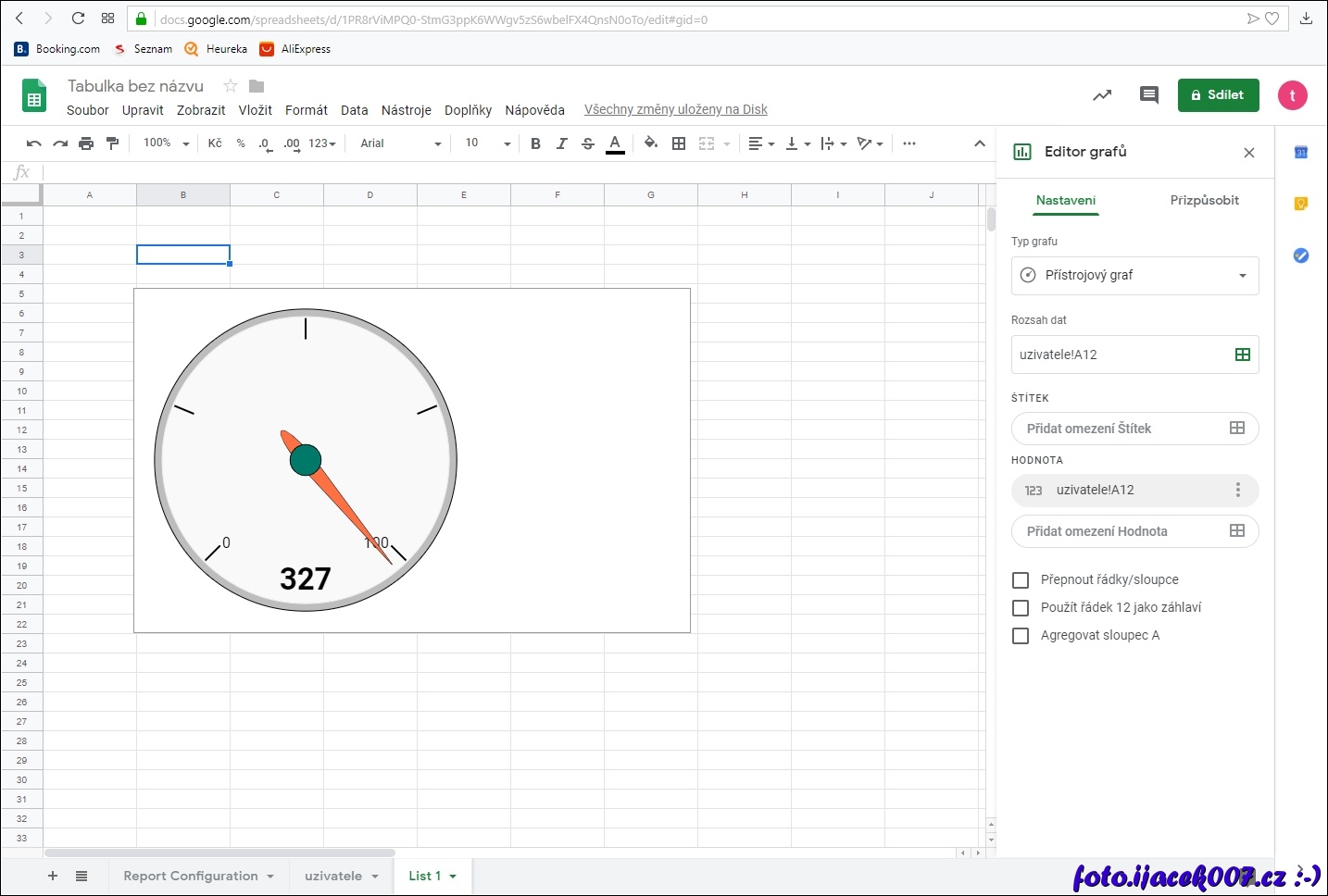Select the paint format roller tool
The width and height of the screenshot is (1328, 896).
click(113, 143)
